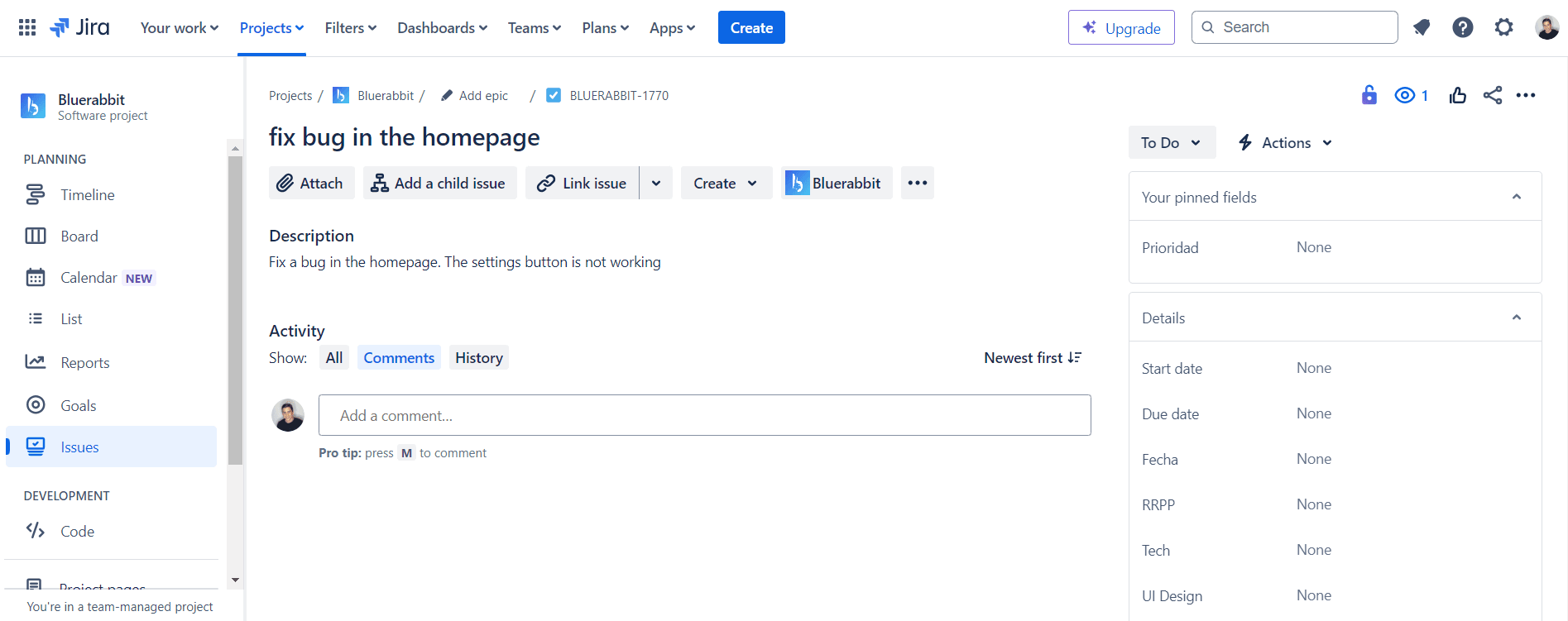Viewport: 1568px width, 621px height.
Task: Show All activity
Action: pos(334,357)
